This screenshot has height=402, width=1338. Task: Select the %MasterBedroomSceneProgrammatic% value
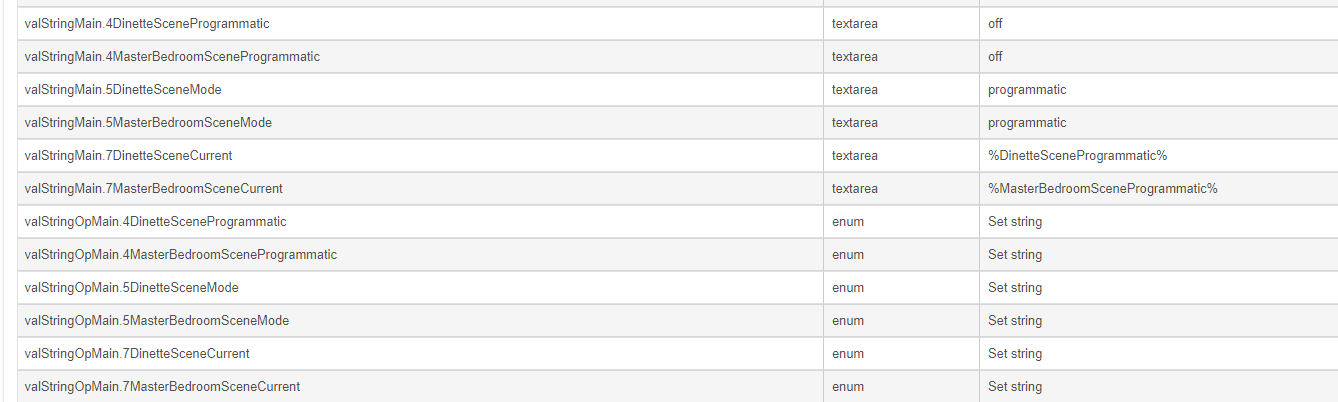coord(1103,188)
